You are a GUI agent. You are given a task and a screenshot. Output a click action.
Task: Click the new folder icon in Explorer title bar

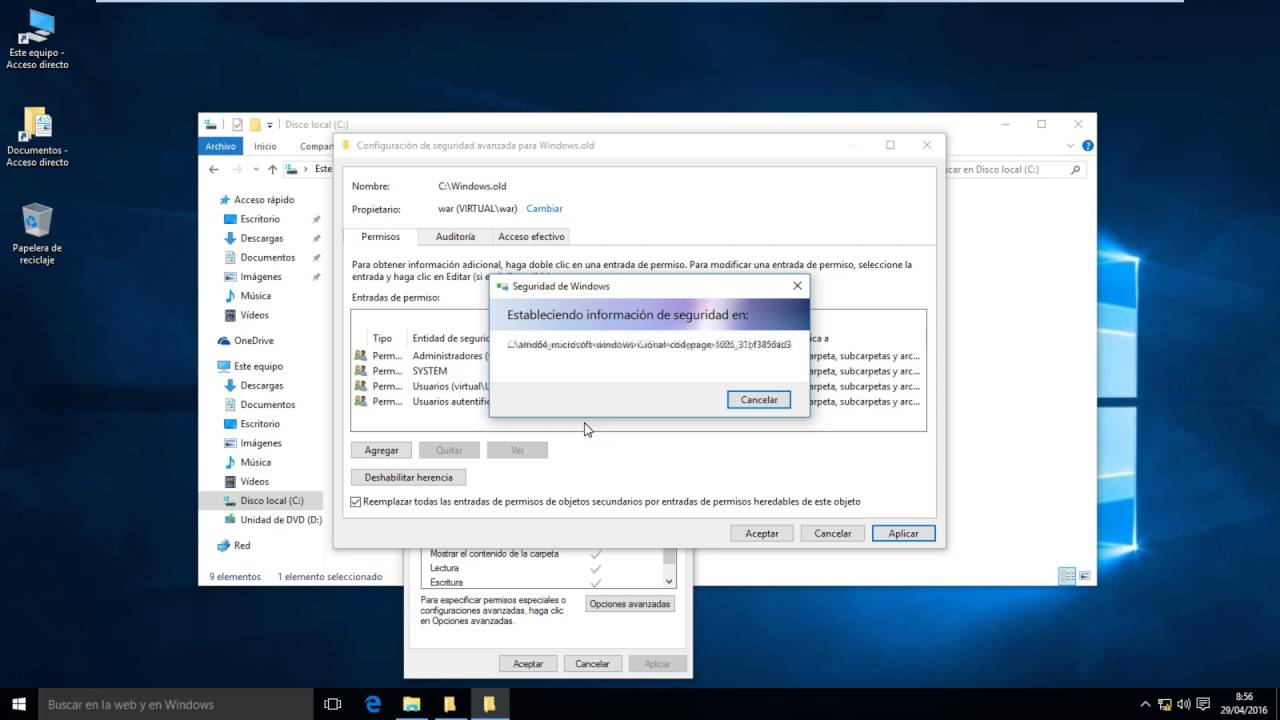[x=255, y=125]
